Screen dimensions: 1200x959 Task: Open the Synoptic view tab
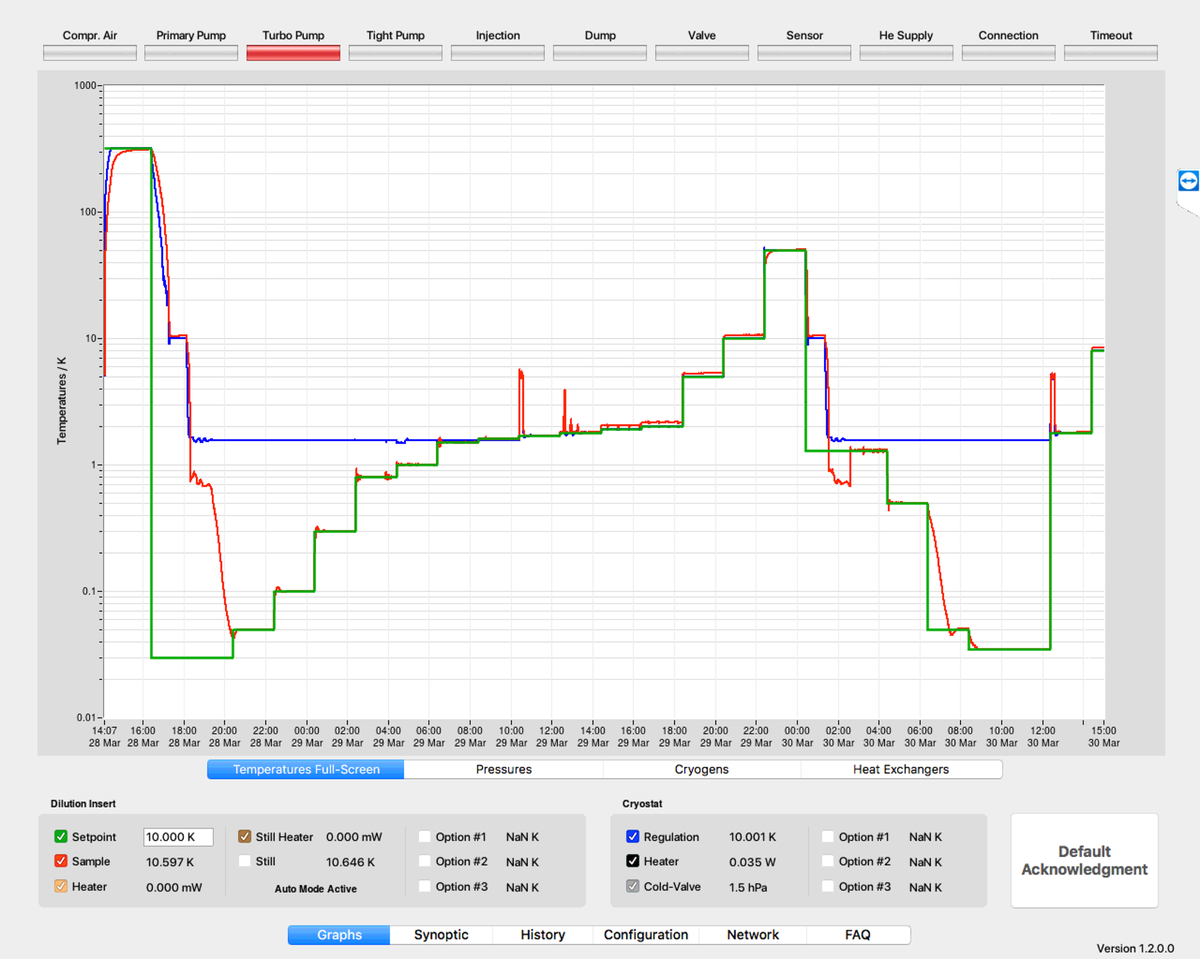point(441,935)
